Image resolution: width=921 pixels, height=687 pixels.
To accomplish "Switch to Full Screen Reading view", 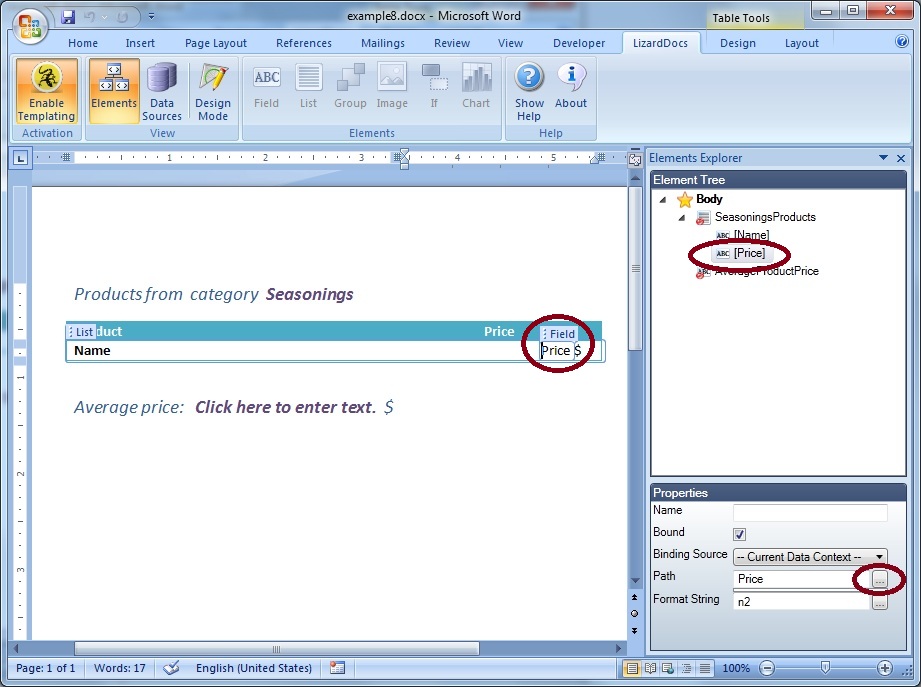I will (650, 668).
